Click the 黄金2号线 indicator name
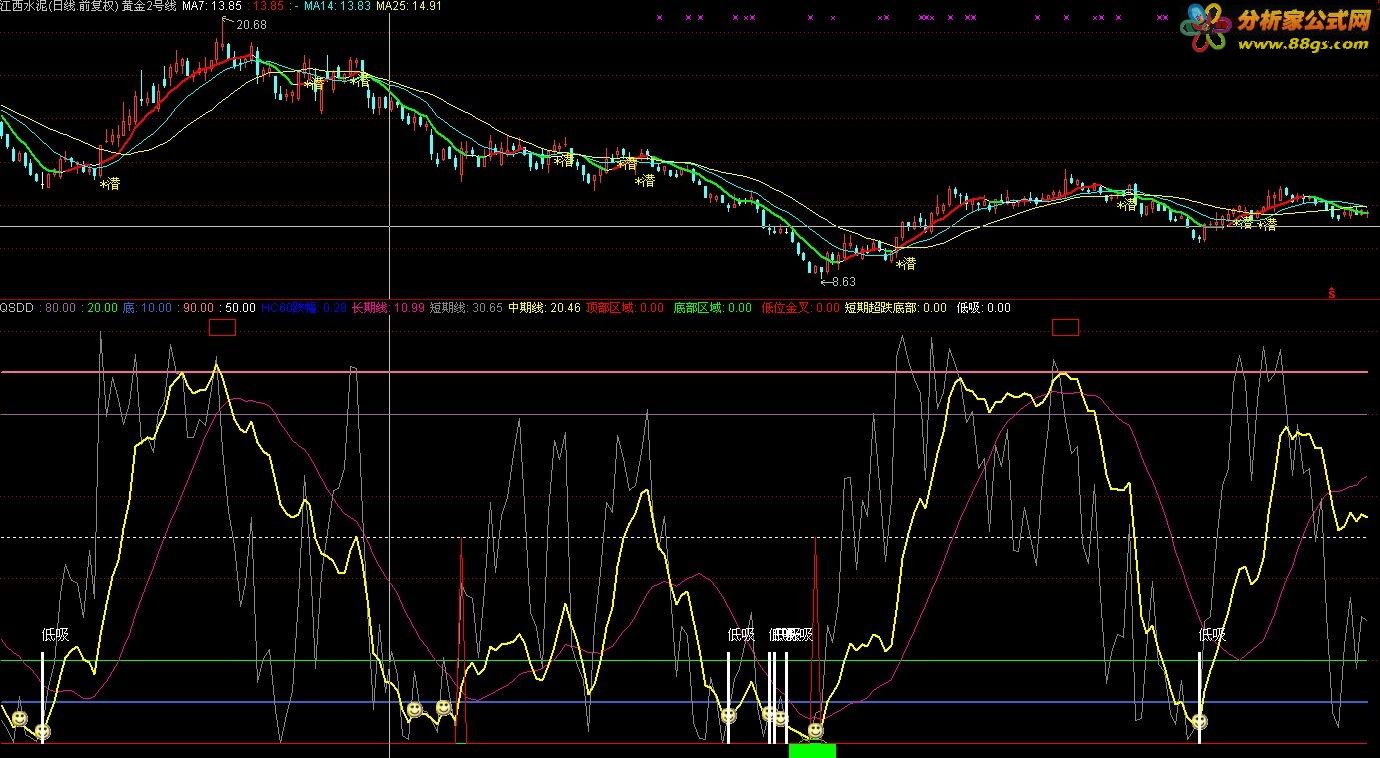Screen dimensions: 1380x758 [x=148, y=7]
